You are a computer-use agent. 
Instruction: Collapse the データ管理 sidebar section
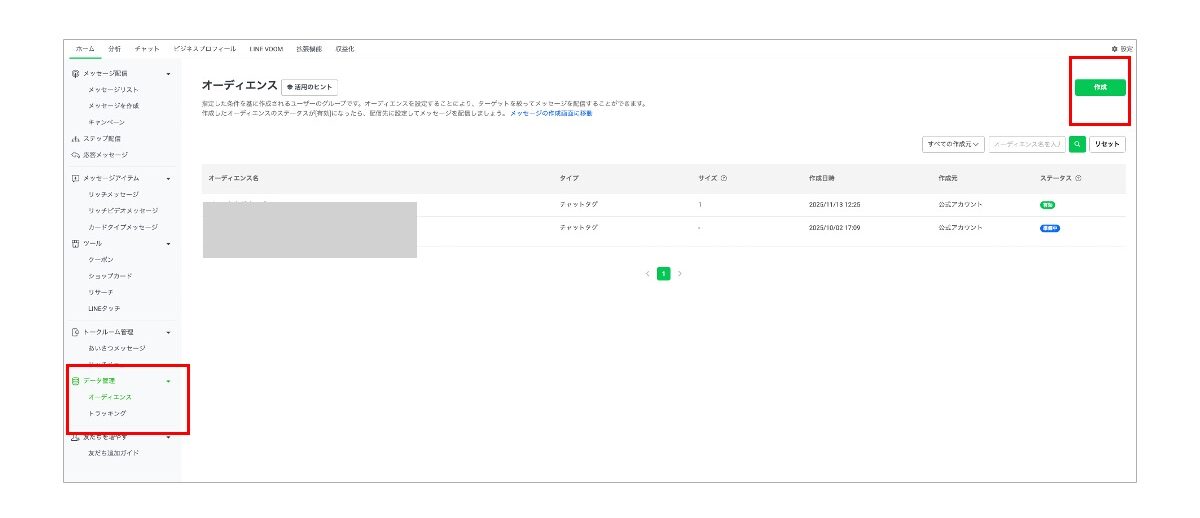pyautogui.click(x=168, y=381)
